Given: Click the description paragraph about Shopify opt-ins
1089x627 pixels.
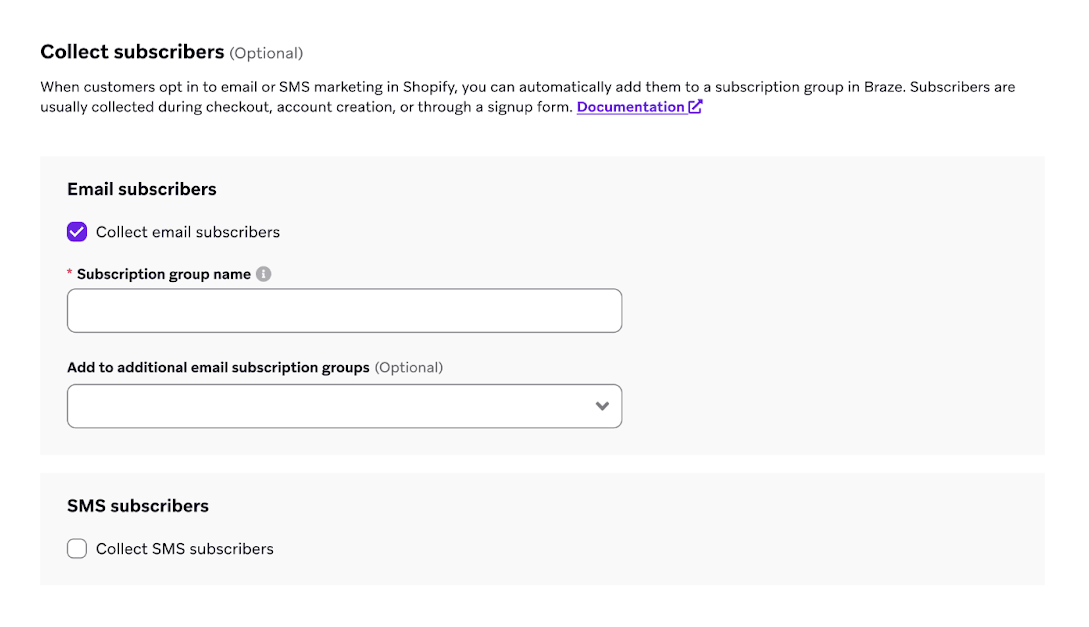Looking at the screenshot, I should click(x=400, y=87).
